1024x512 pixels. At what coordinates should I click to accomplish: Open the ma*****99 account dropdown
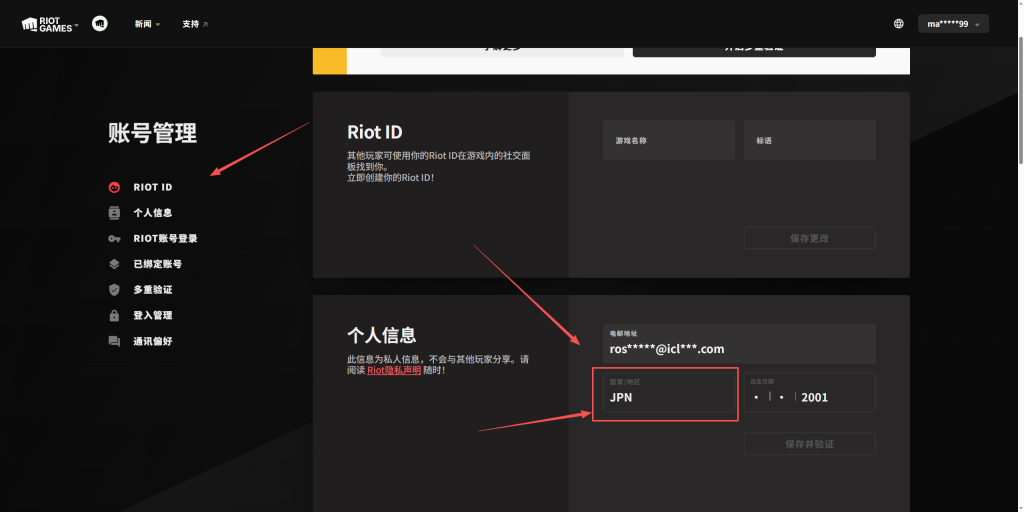pos(953,24)
